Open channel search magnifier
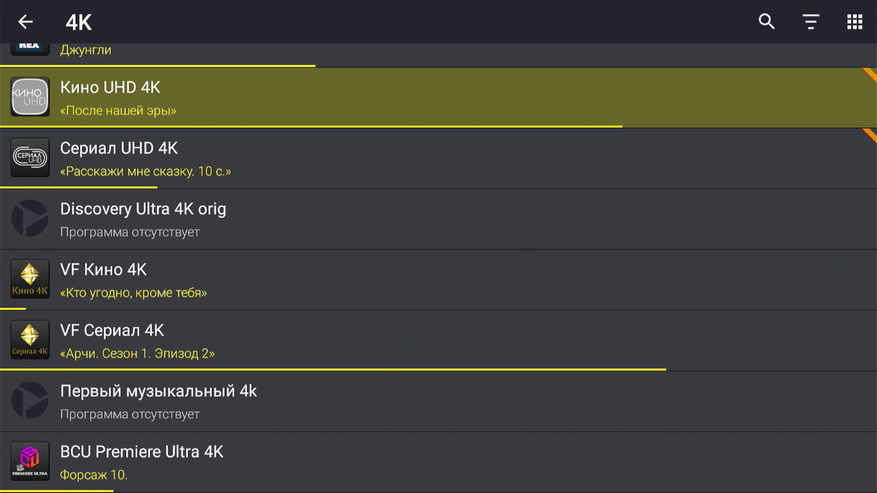 [767, 22]
